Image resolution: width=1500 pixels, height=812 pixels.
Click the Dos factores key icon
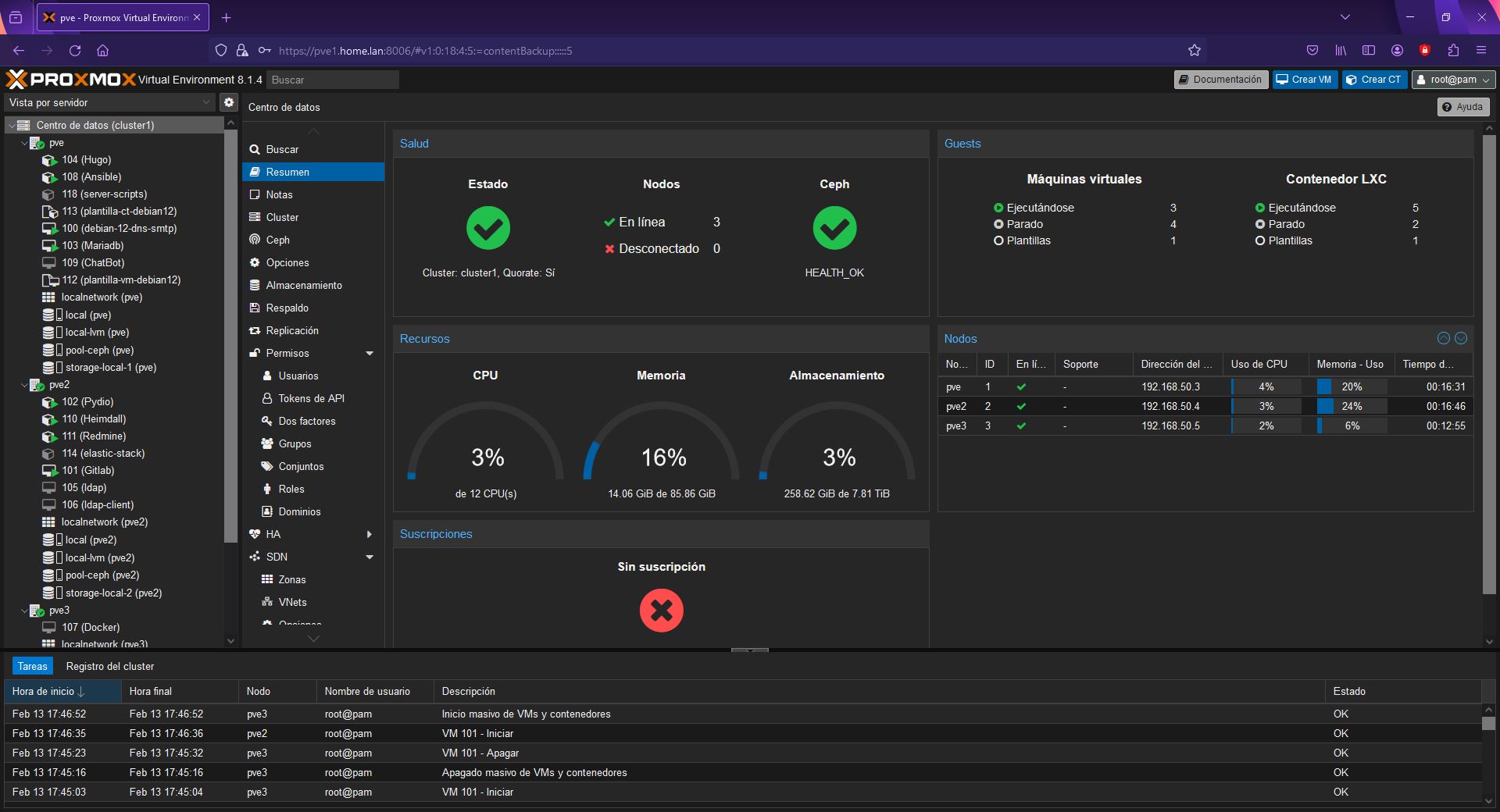(x=267, y=421)
